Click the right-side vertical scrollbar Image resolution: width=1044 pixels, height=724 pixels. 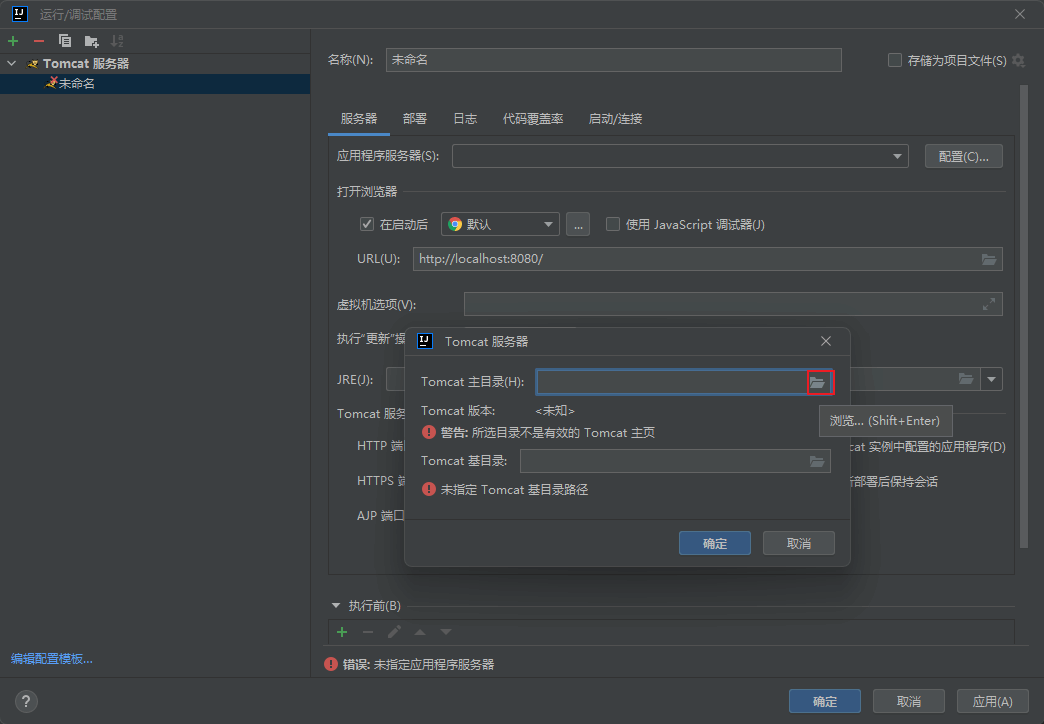pos(1023,316)
